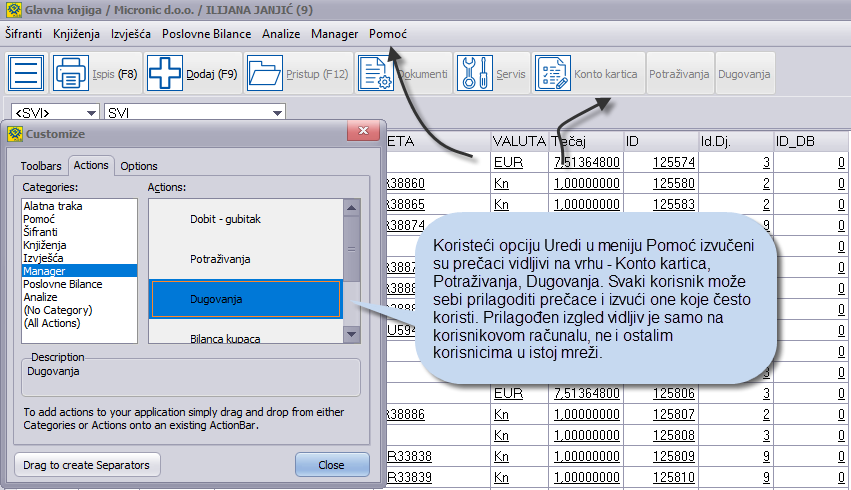Click the Glavna knjiga window app icon
This screenshot has width=851, height=490.
tap(14, 10)
